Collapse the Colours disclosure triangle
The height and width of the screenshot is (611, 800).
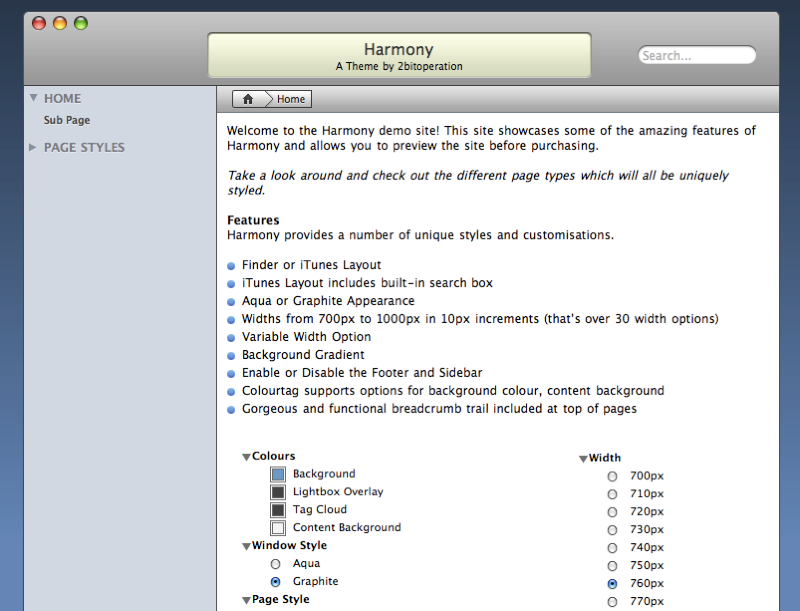(x=246, y=457)
